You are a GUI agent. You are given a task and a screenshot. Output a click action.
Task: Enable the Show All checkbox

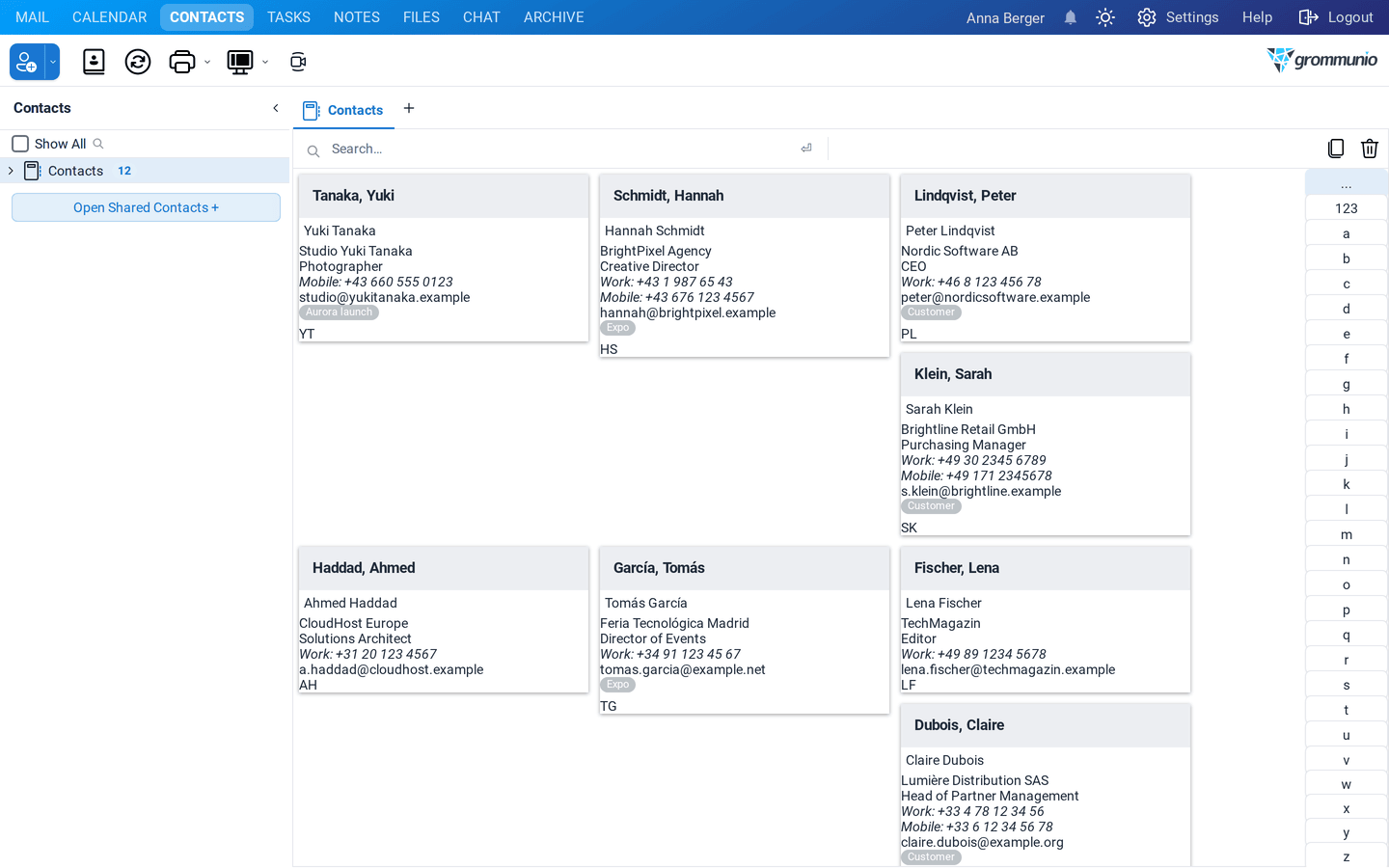point(20,144)
